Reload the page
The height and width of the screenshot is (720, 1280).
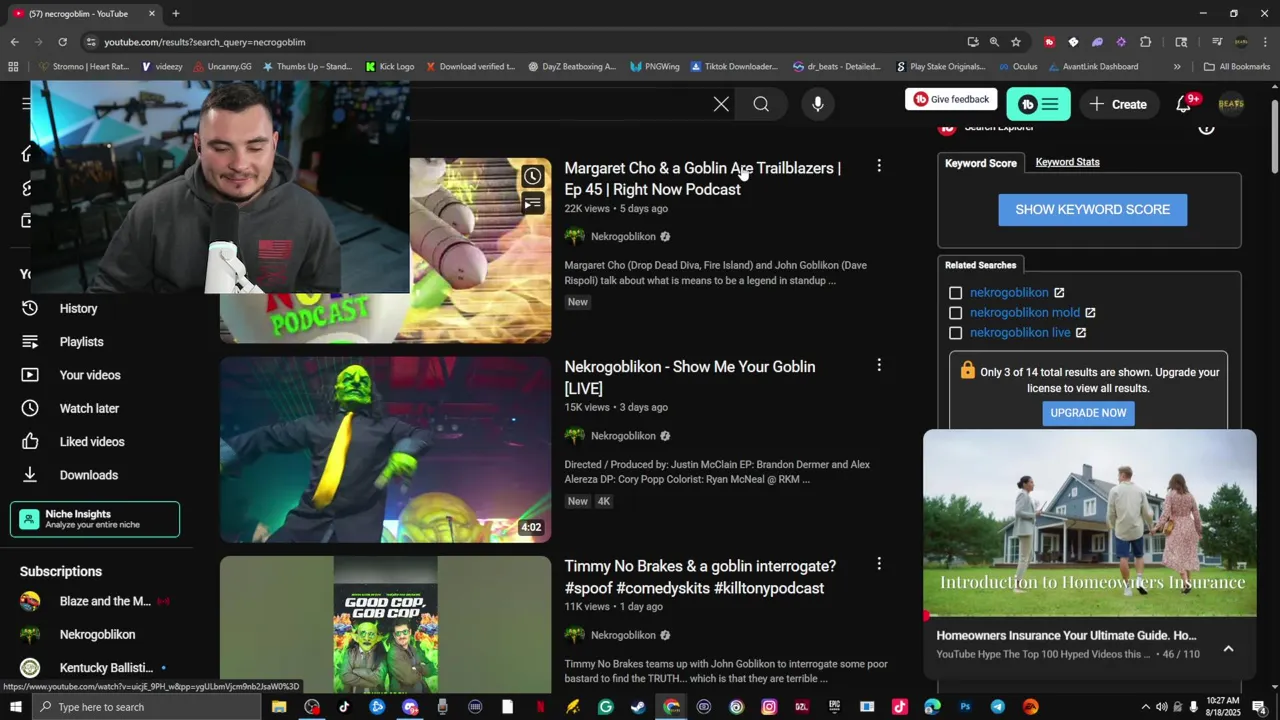pos(62,42)
